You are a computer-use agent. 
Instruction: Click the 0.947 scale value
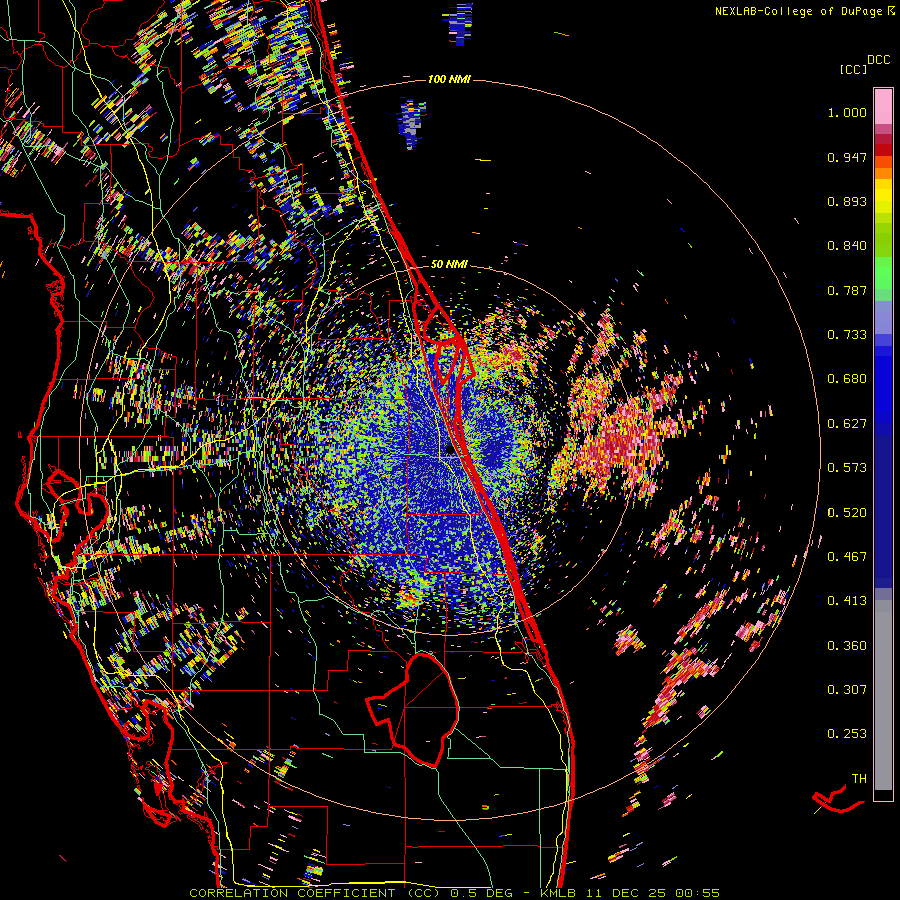click(847, 157)
